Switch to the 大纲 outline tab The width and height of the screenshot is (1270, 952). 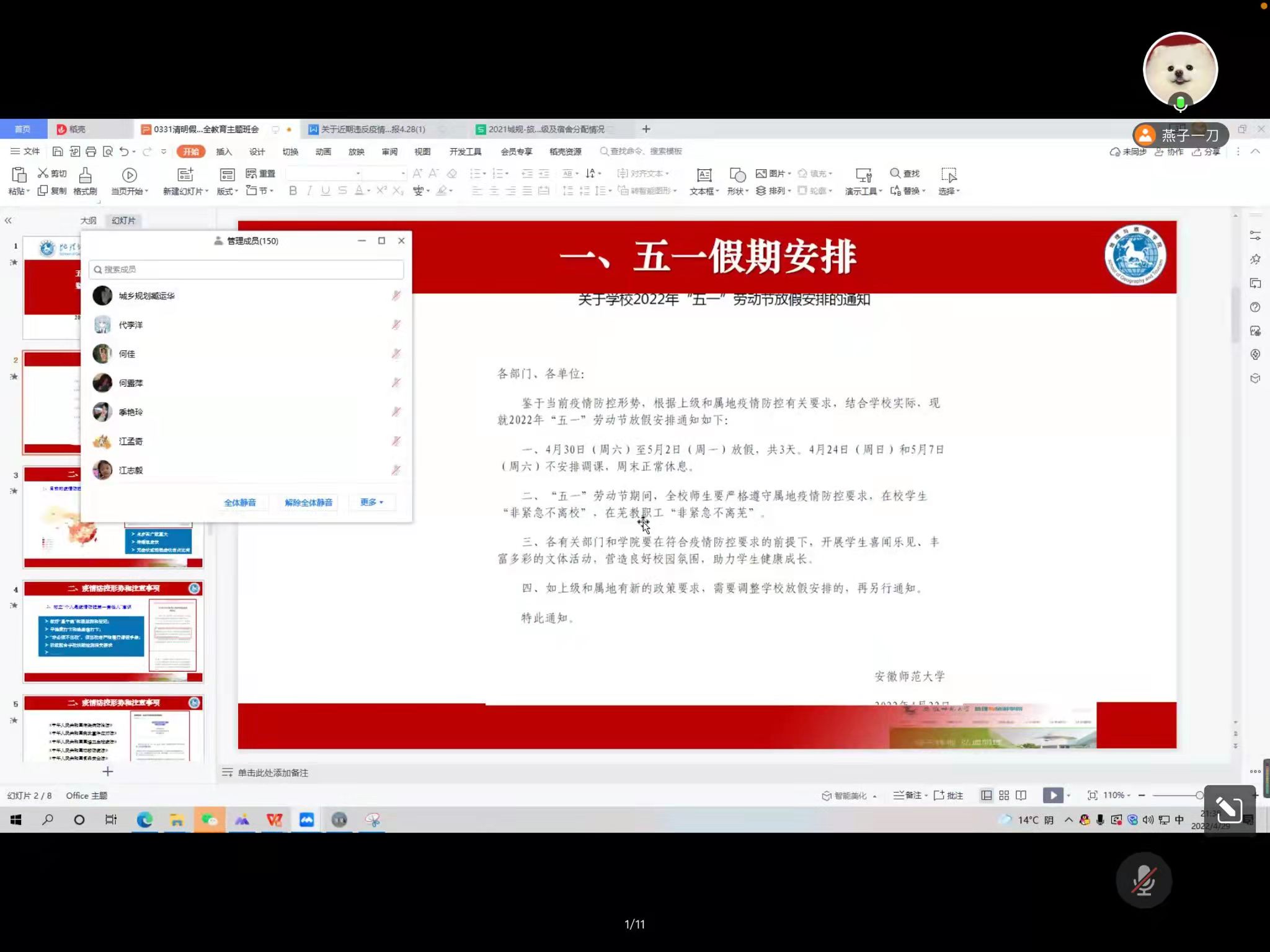pos(88,221)
